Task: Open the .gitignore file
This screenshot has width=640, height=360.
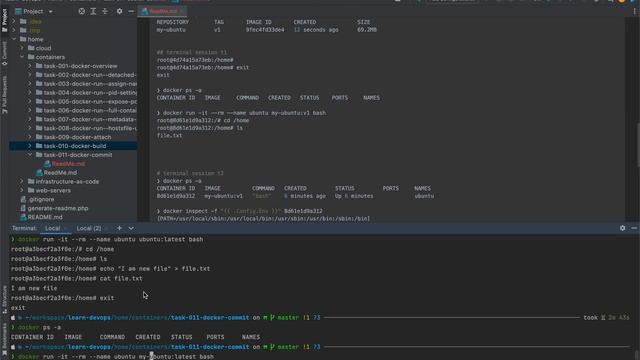Action: (x=37, y=199)
